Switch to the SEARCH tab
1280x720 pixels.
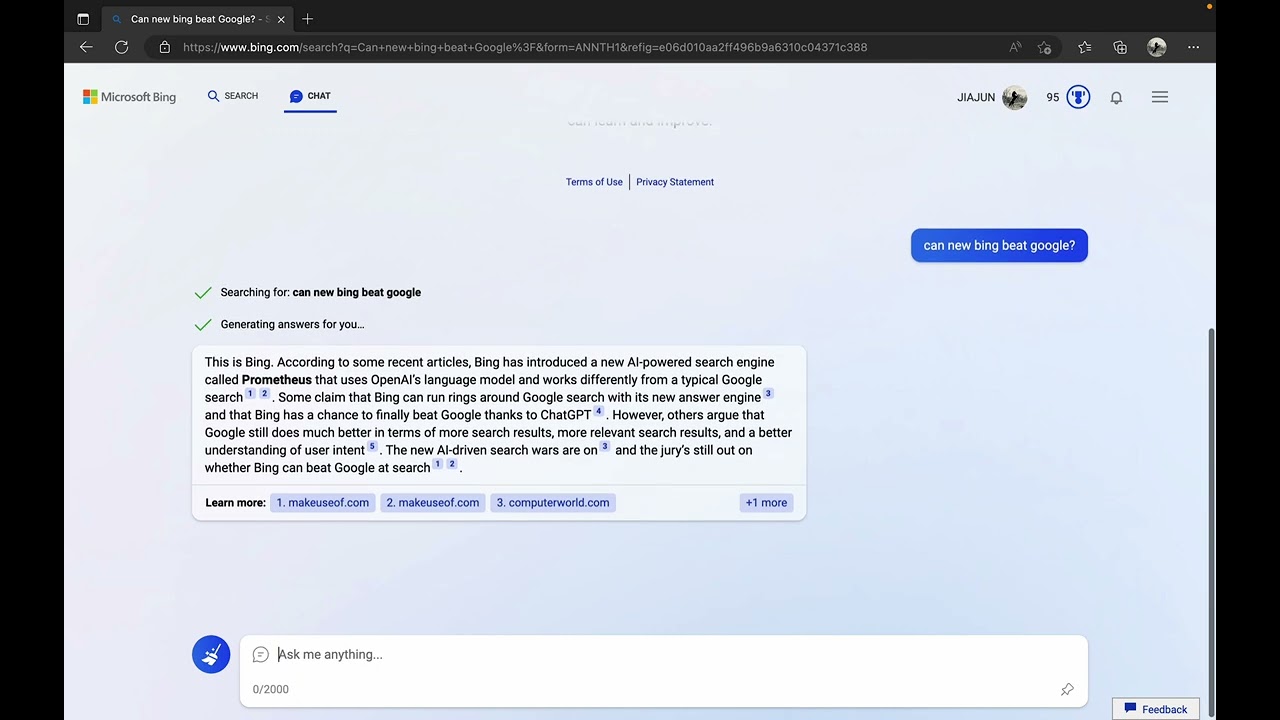click(x=233, y=96)
